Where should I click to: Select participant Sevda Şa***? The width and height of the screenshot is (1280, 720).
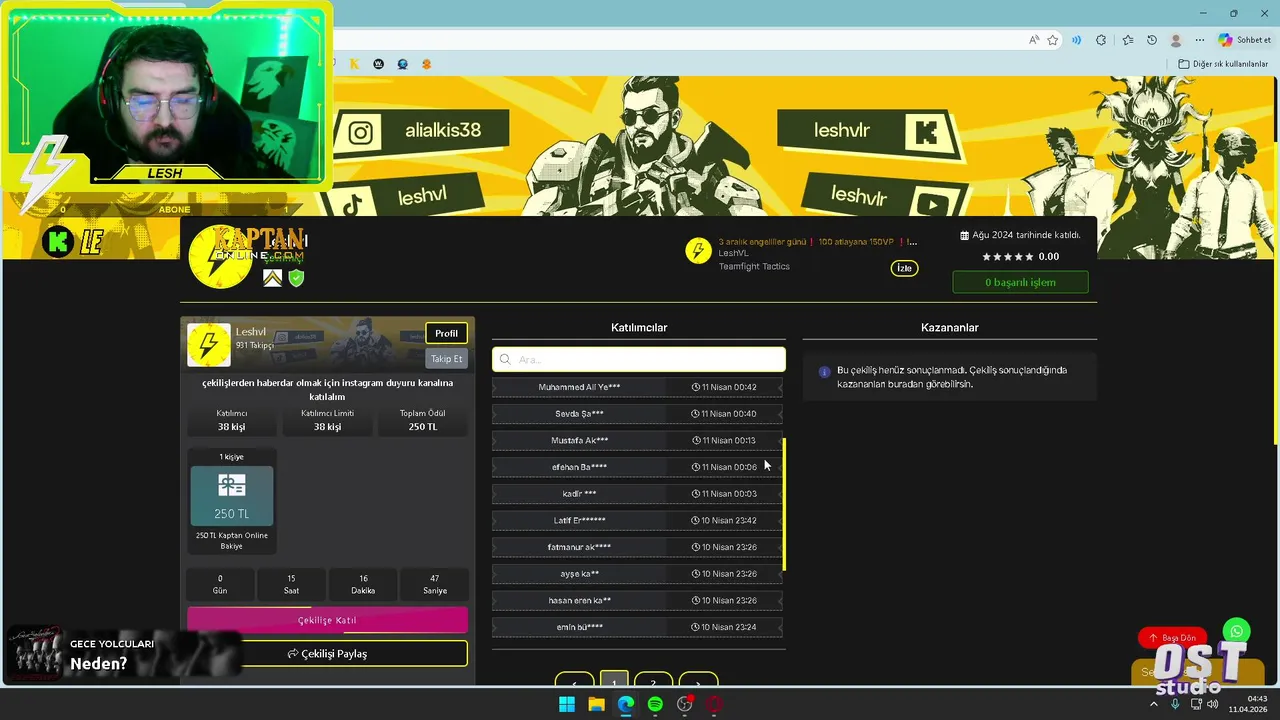pos(637,413)
